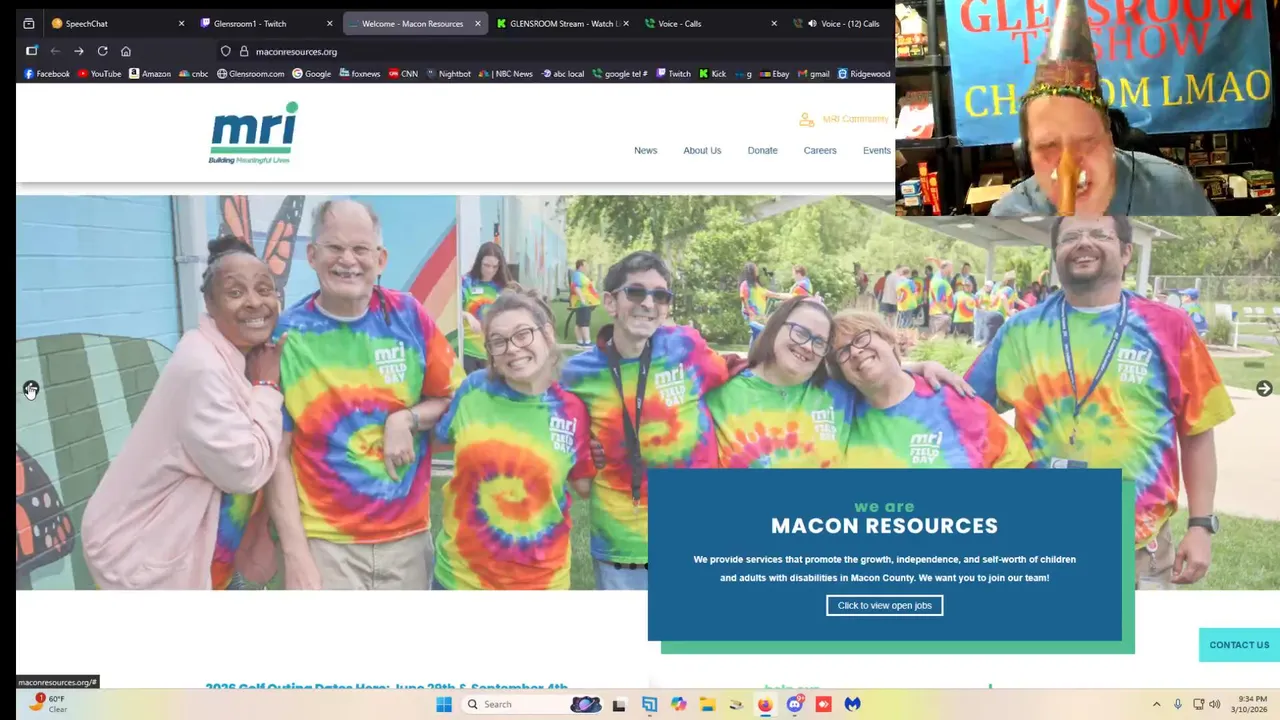Screen dimensions: 1280x720
Task: Open the CNN bookmark
Action: point(403,73)
